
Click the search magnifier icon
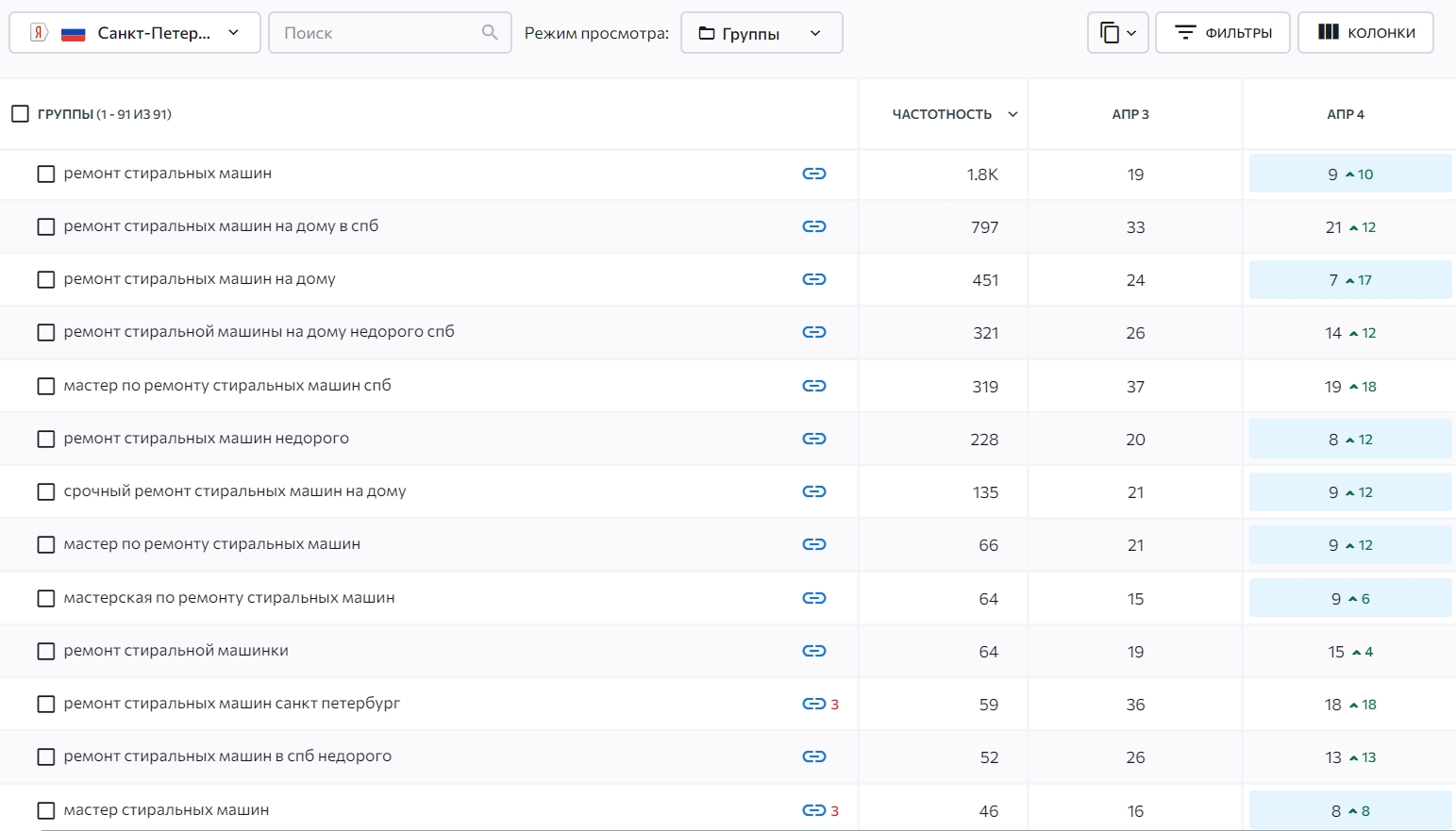point(490,33)
